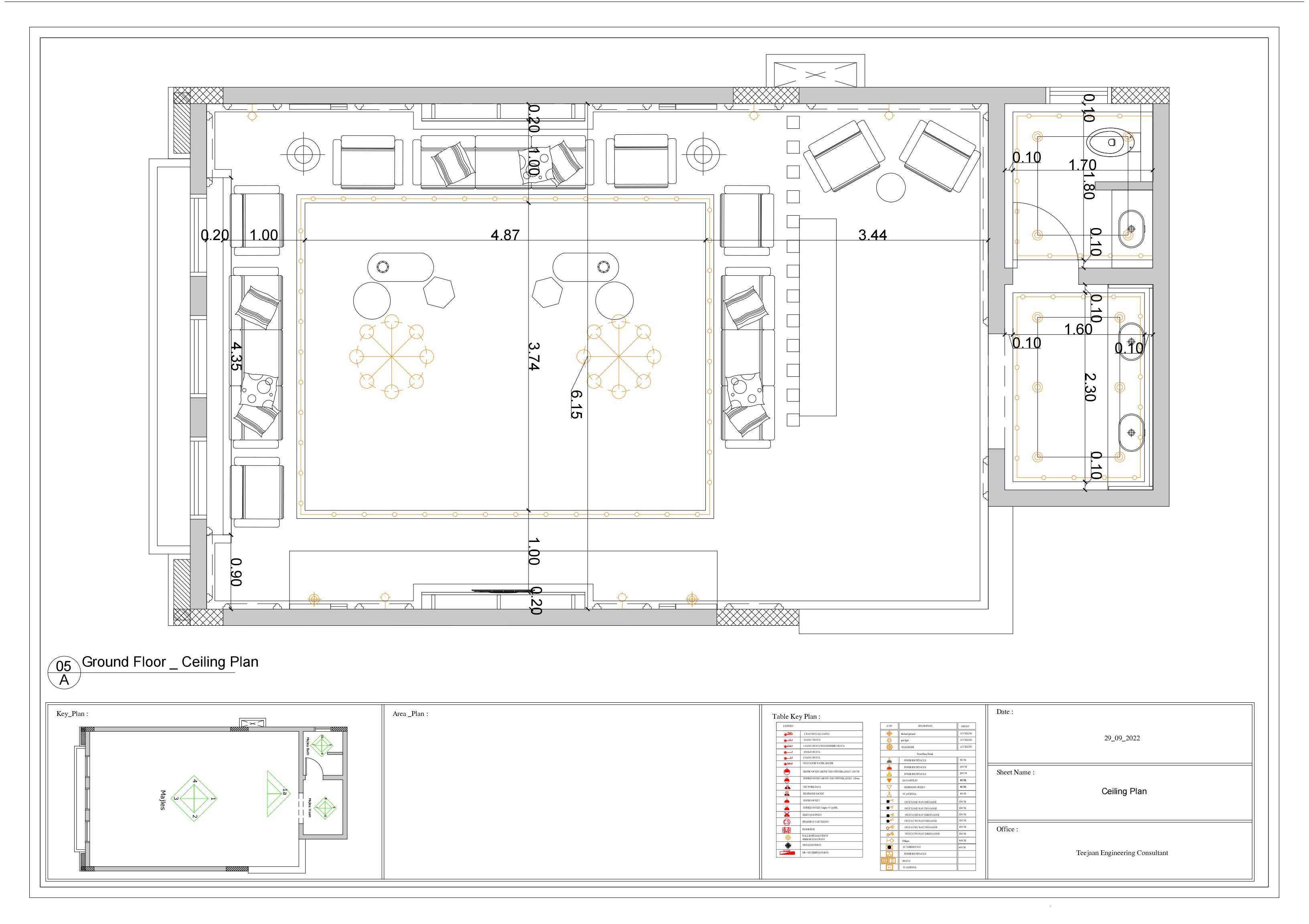
Task: Click the red distribution box legend icon
Action: (787, 853)
